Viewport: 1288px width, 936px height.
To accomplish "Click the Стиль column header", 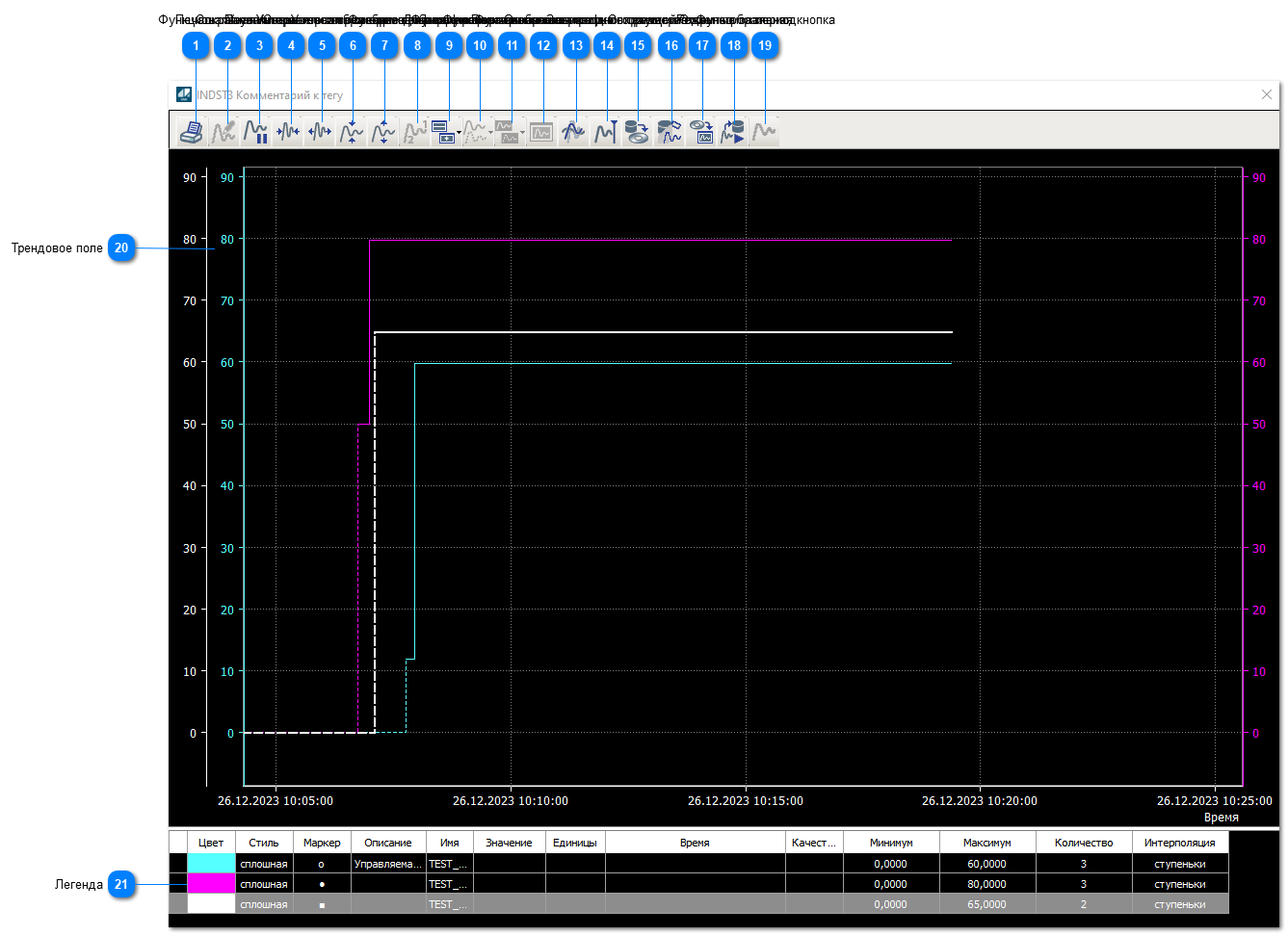I will pos(264,843).
